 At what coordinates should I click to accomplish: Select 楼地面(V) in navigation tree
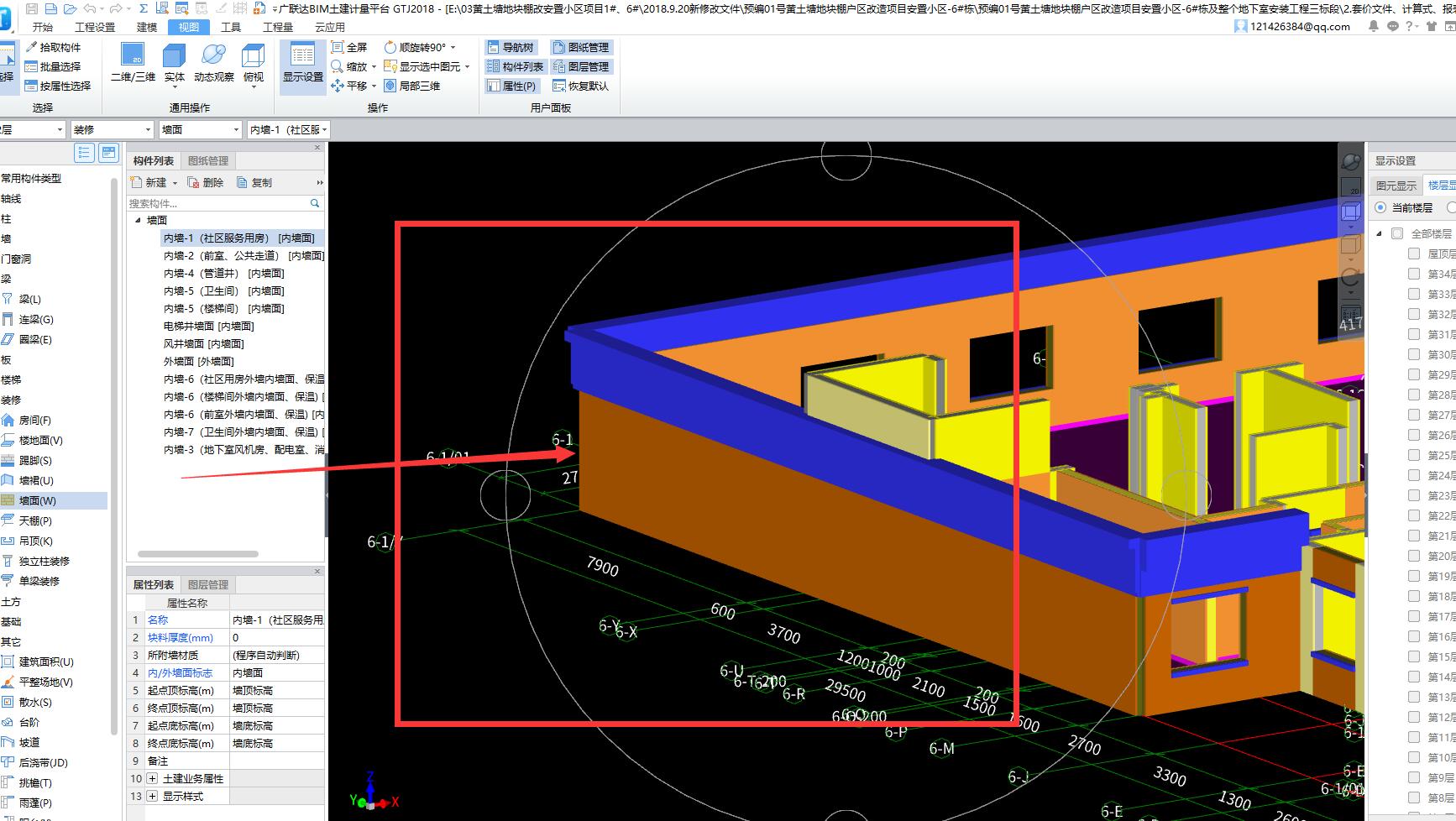pos(33,440)
